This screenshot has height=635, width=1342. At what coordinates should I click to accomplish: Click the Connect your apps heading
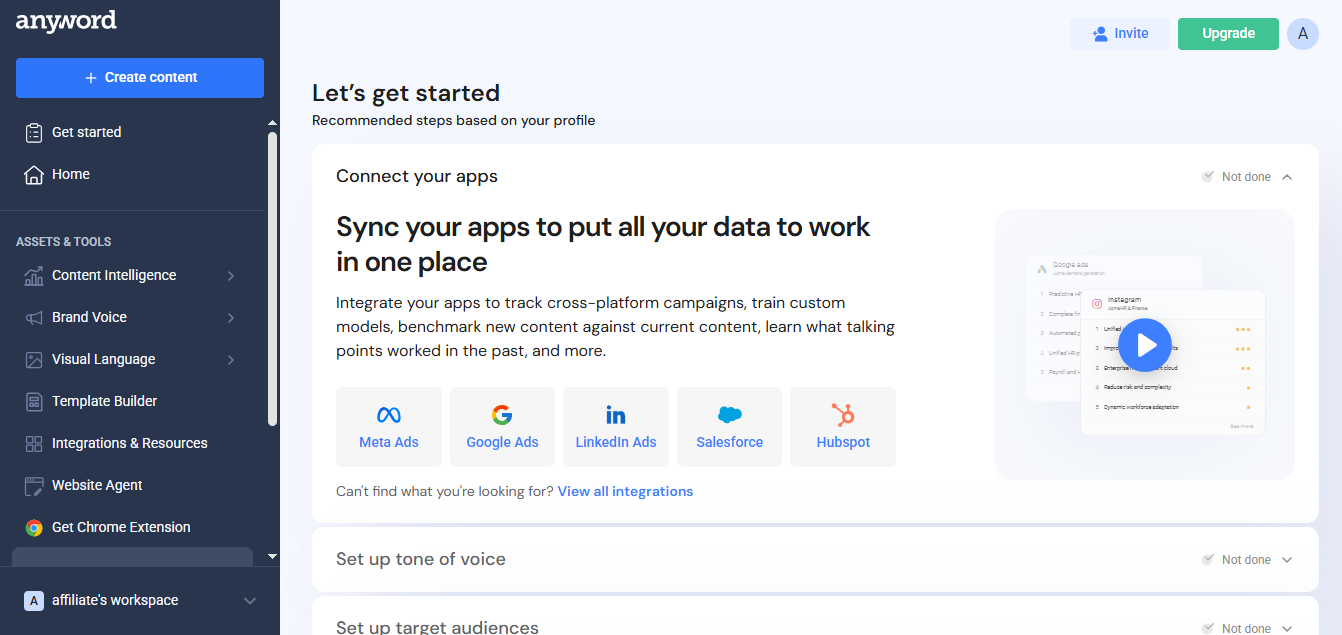tap(417, 176)
